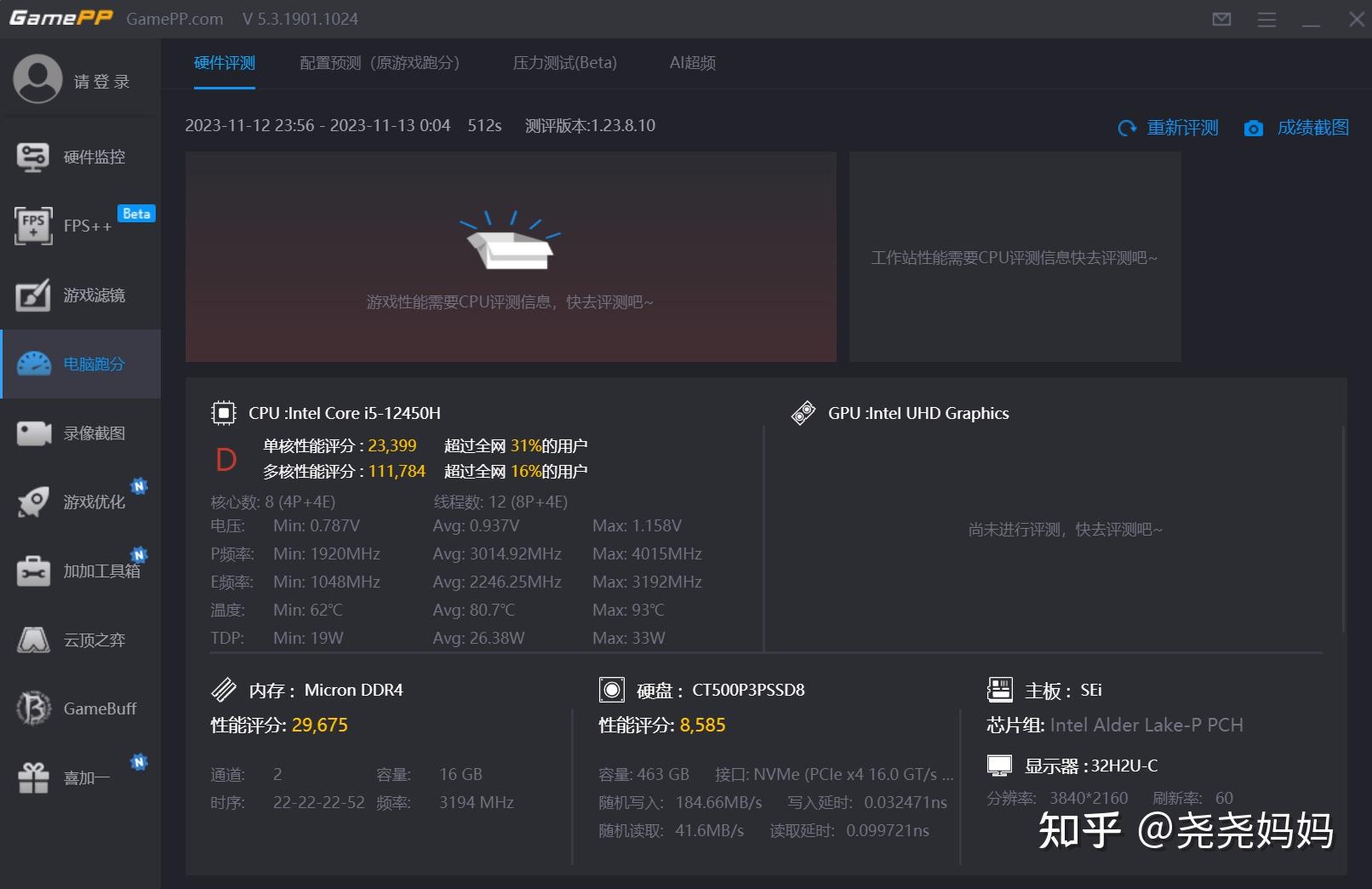The width and height of the screenshot is (1372, 889).
Task: Click the CT500P3PSSD8 disk name
Action: [748, 690]
